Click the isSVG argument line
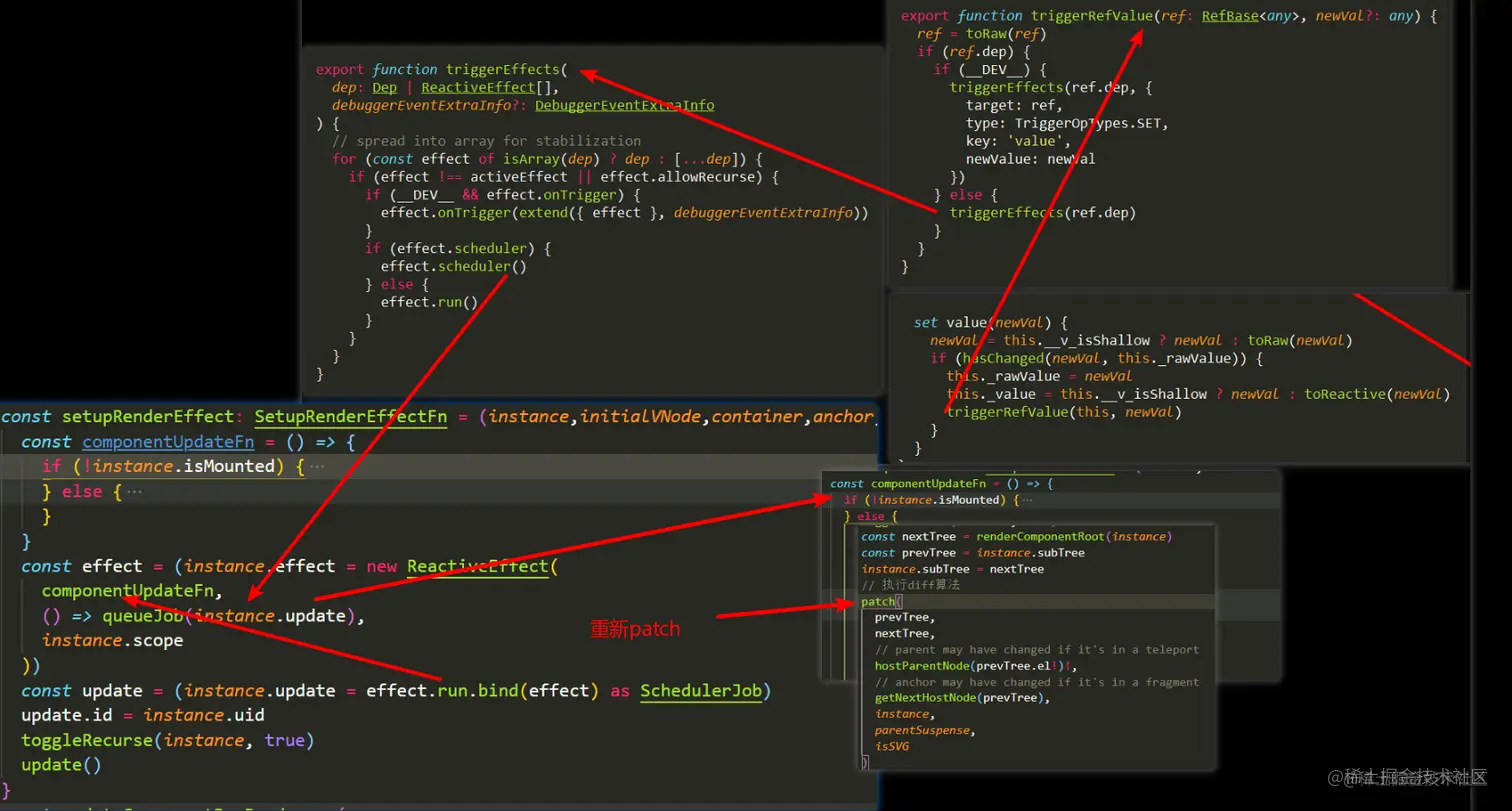Screen dimensions: 1512x811 [893, 746]
